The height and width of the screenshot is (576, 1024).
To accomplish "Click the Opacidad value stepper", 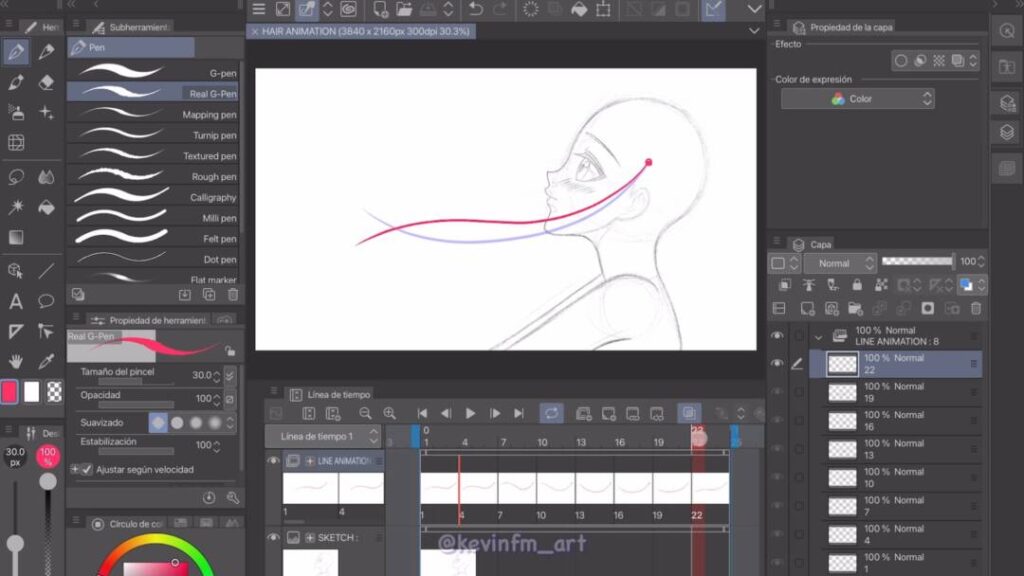I will coord(216,399).
